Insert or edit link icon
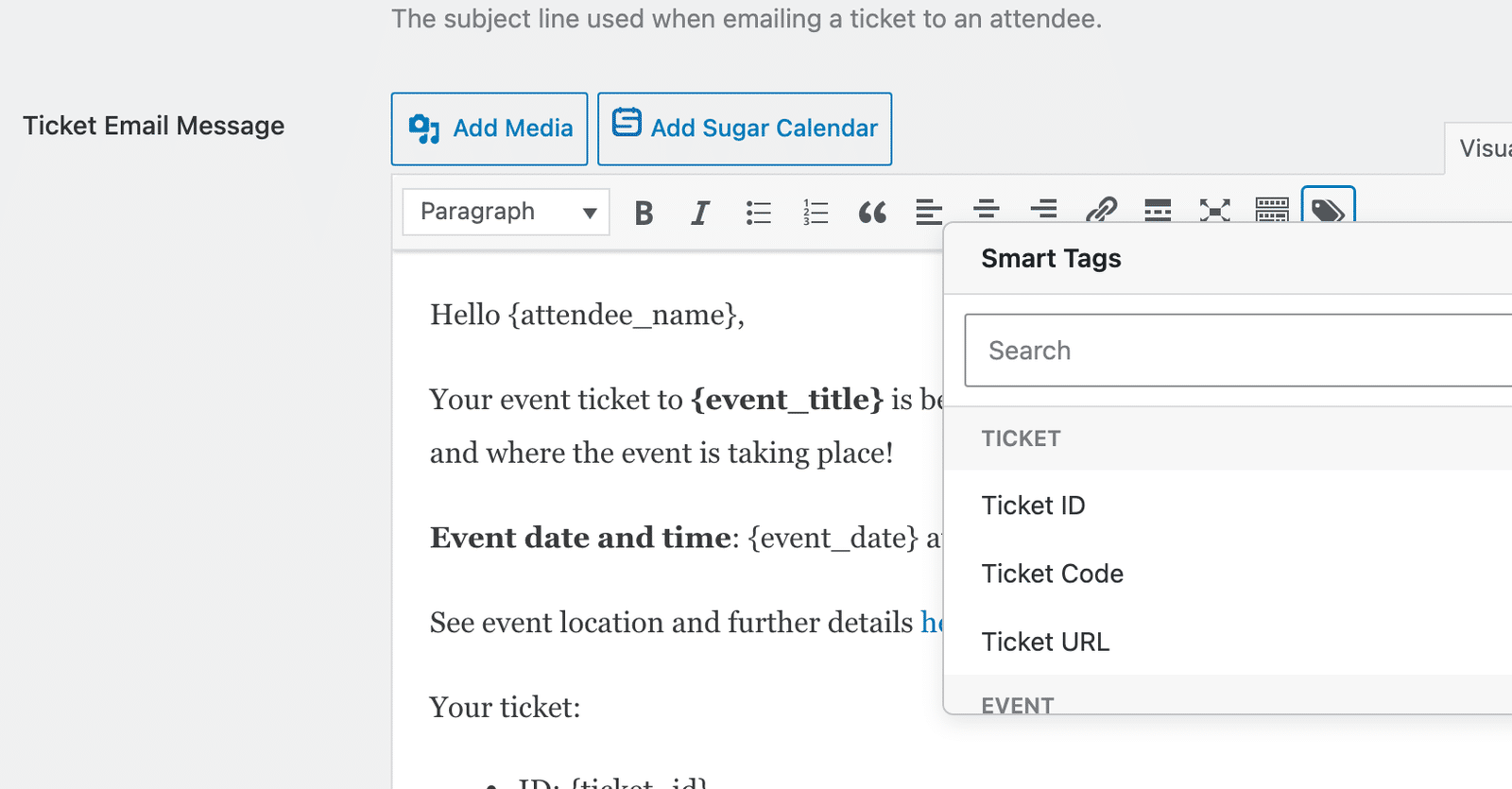This screenshot has height=789, width=1512. [x=1101, y=210]
